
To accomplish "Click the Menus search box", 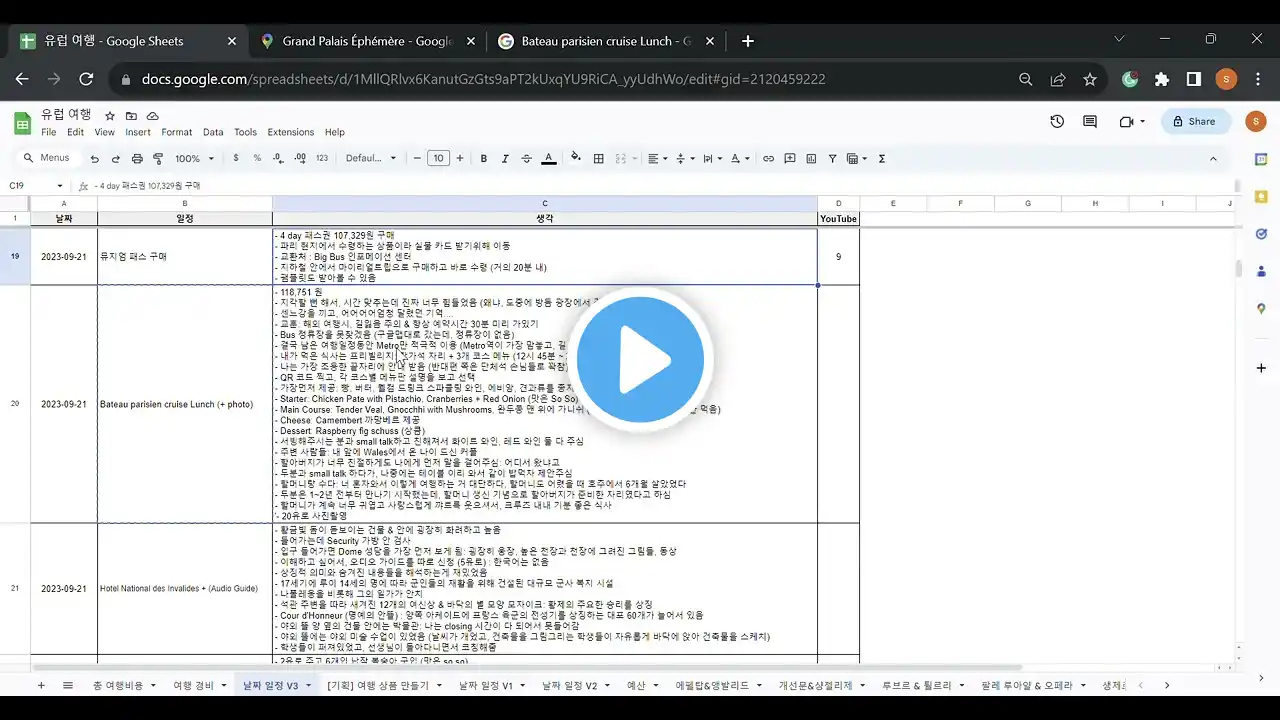I will tap(48, 158).
